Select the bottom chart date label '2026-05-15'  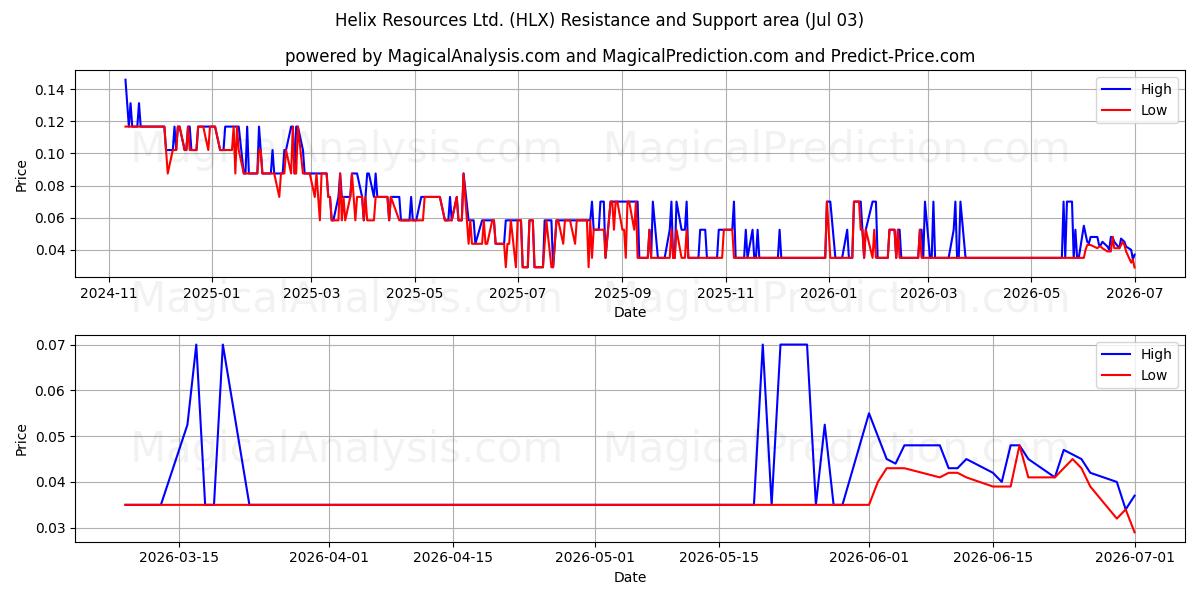[x=719, y=558]
